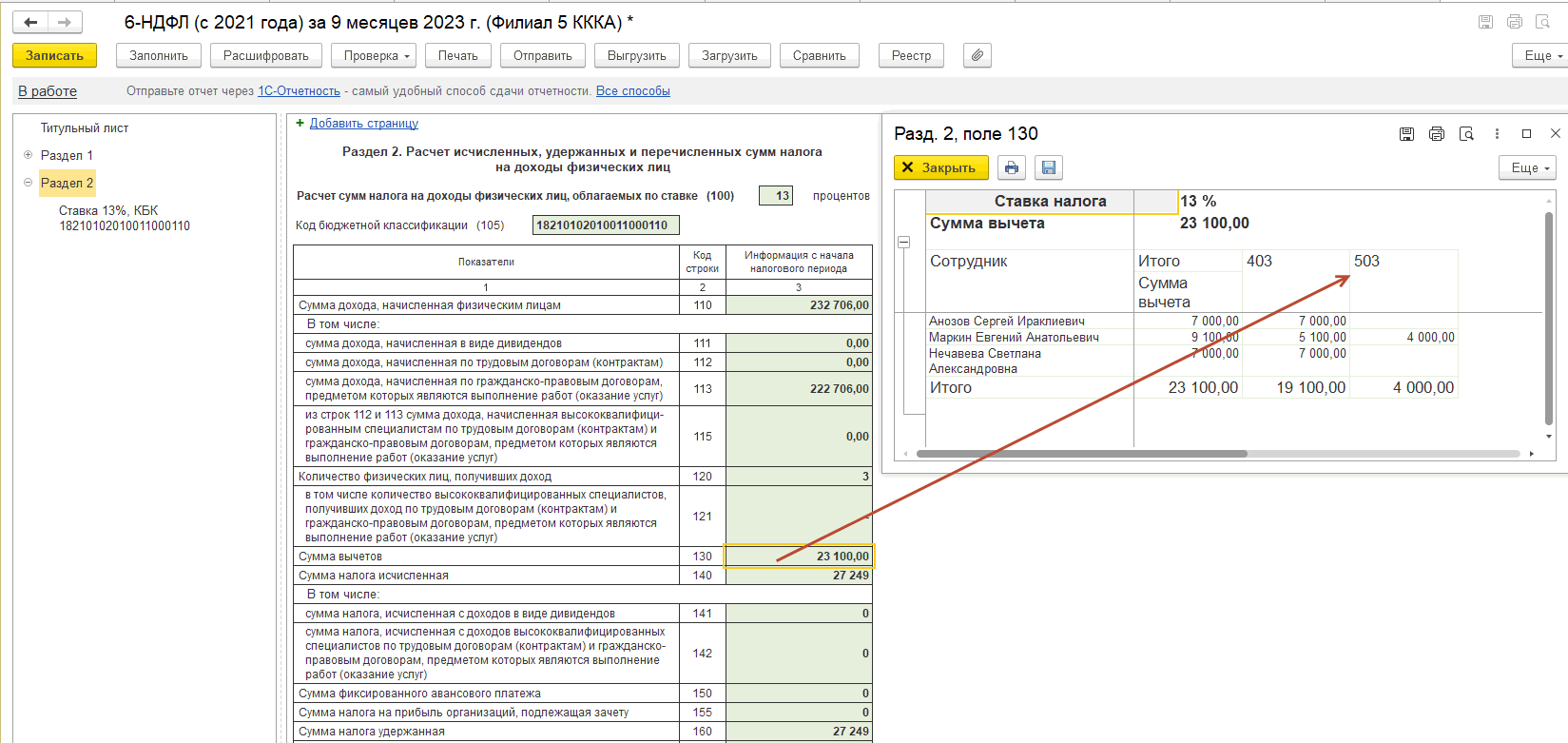Expand the Раздел 1 tree node
The image size is (1568, 743).
(28, 155)
